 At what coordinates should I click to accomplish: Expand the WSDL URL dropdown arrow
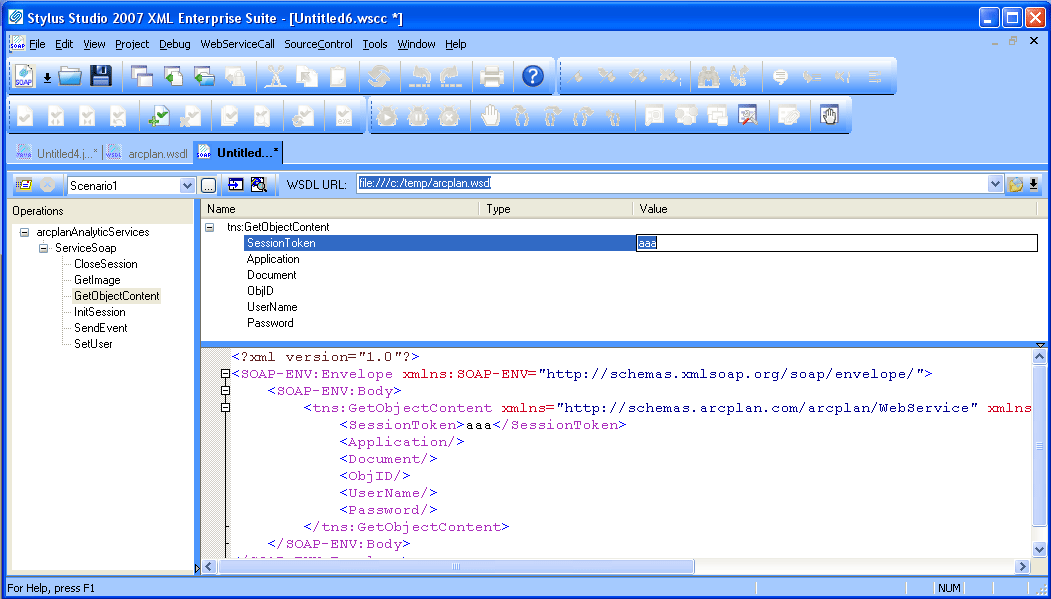point(995,185)
